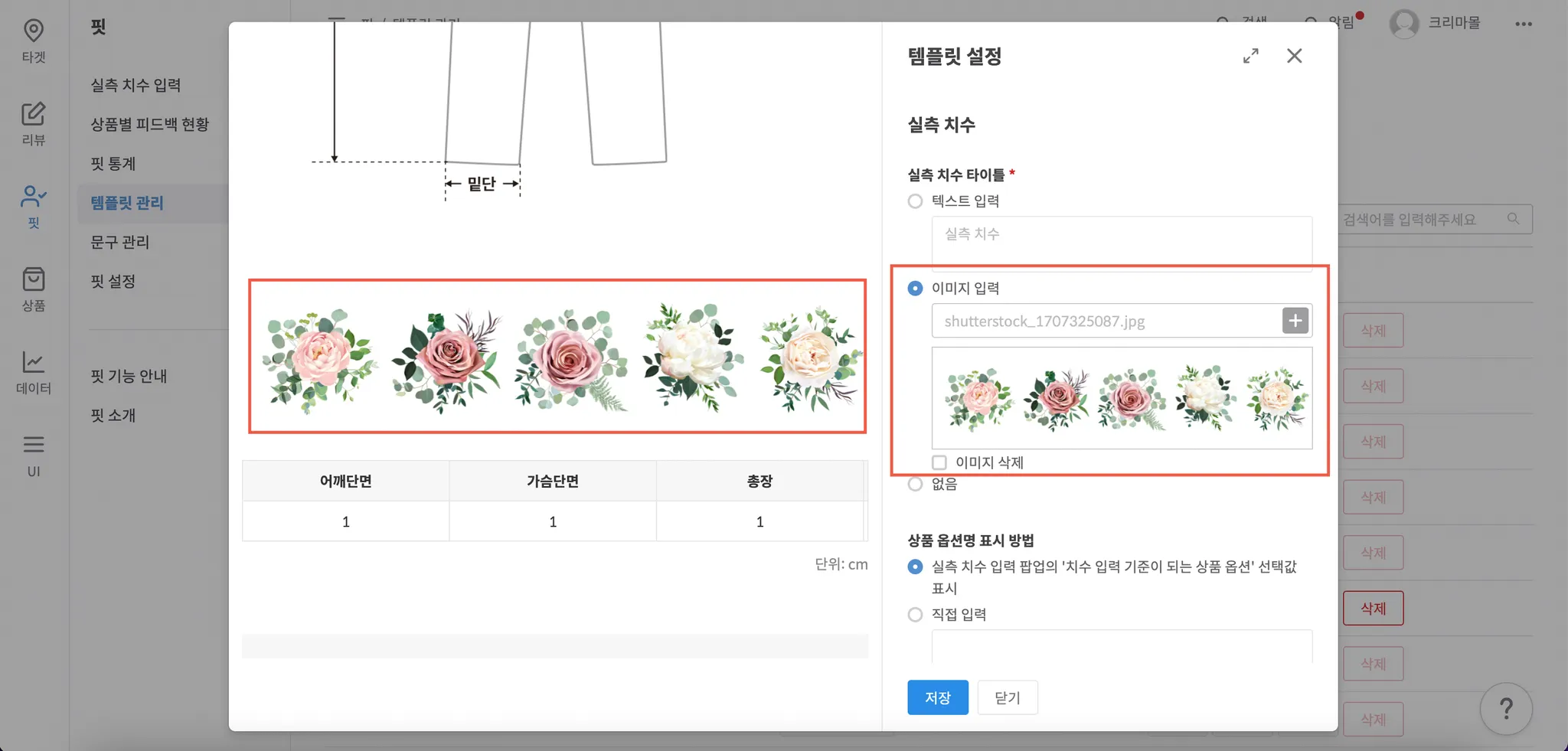Click the 닫기 button
1568x751 pixels.
(1007, 697)
